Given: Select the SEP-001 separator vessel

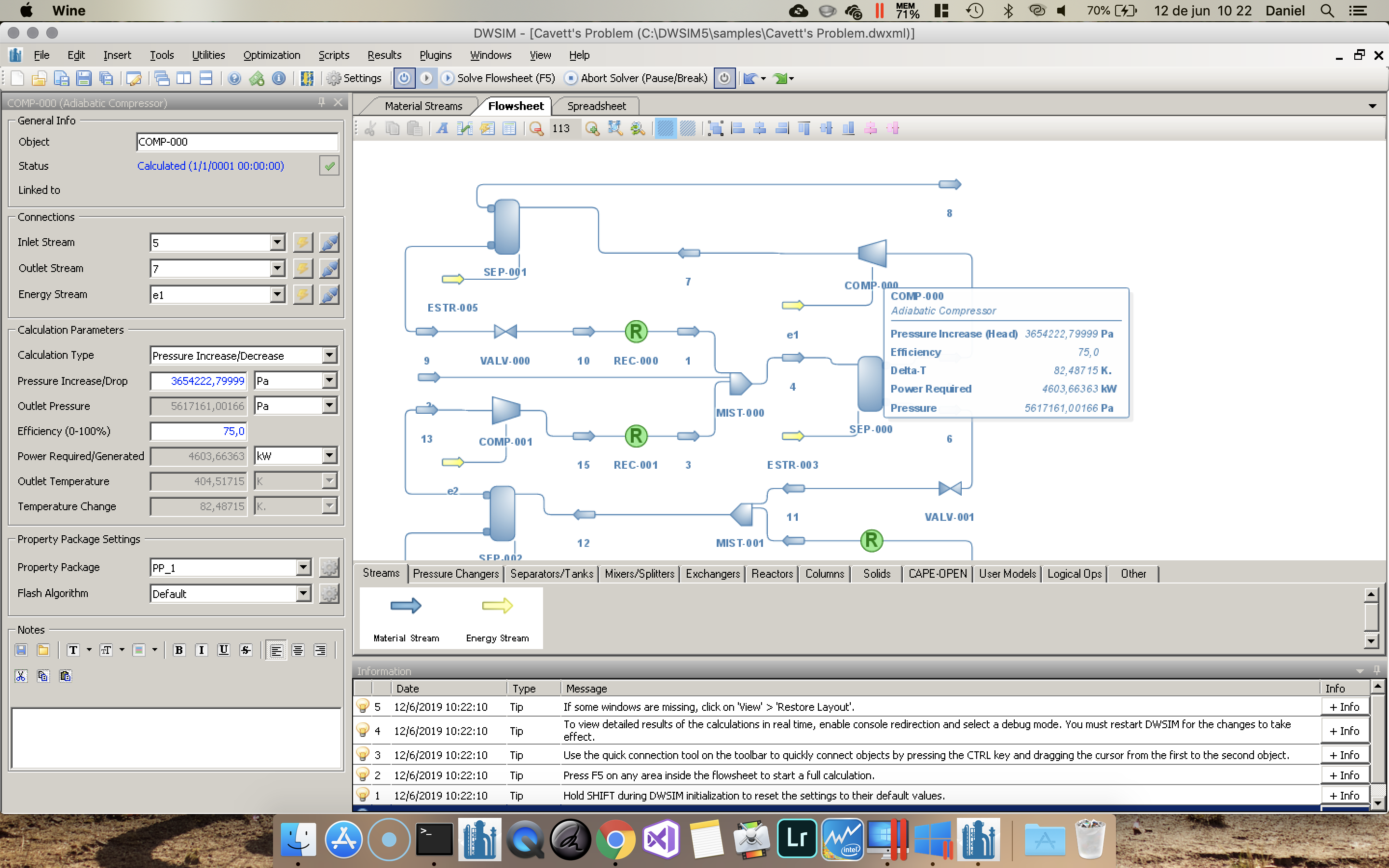Looking at the screenshot, I should (x=506, y=227).
